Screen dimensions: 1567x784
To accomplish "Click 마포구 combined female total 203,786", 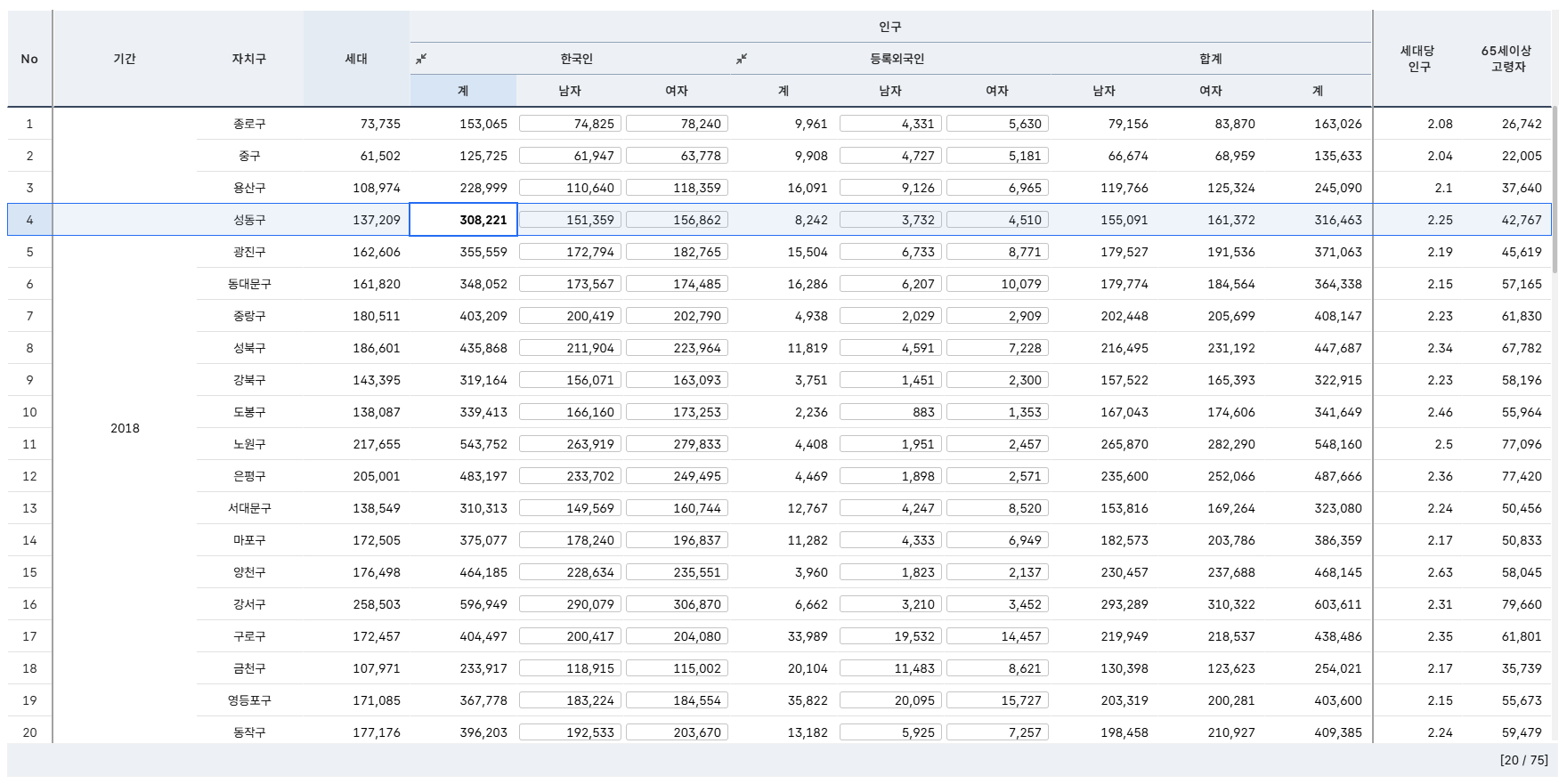I will coord(1211,540).
